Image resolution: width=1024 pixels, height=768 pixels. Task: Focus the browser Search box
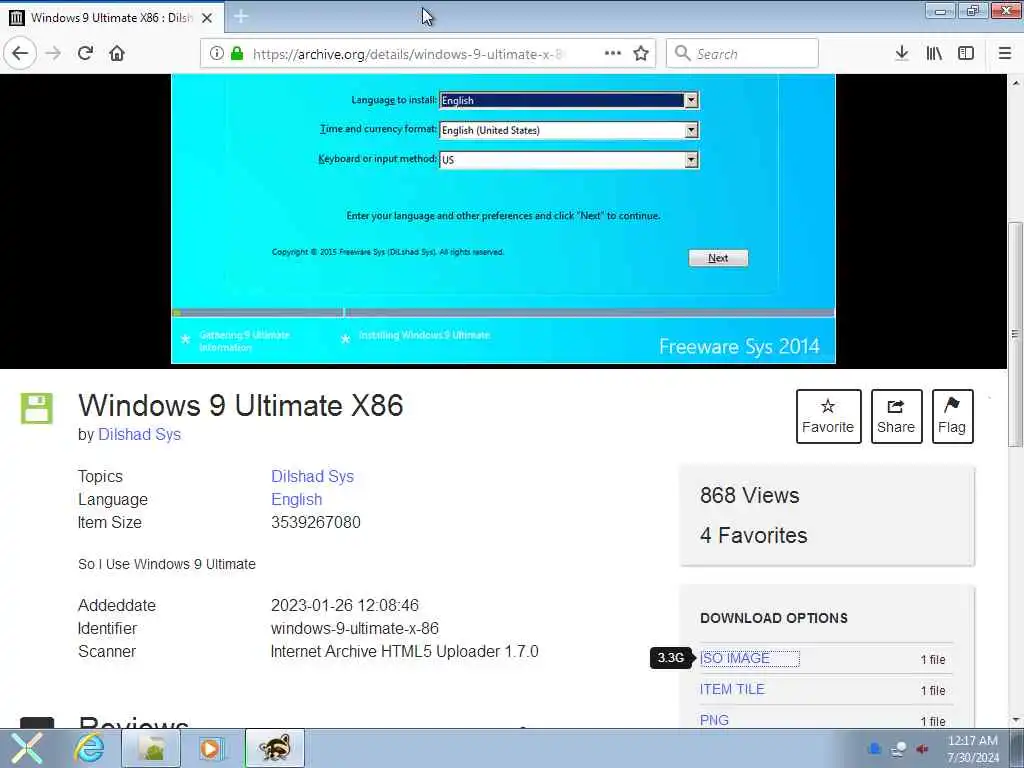pos(742,54)
